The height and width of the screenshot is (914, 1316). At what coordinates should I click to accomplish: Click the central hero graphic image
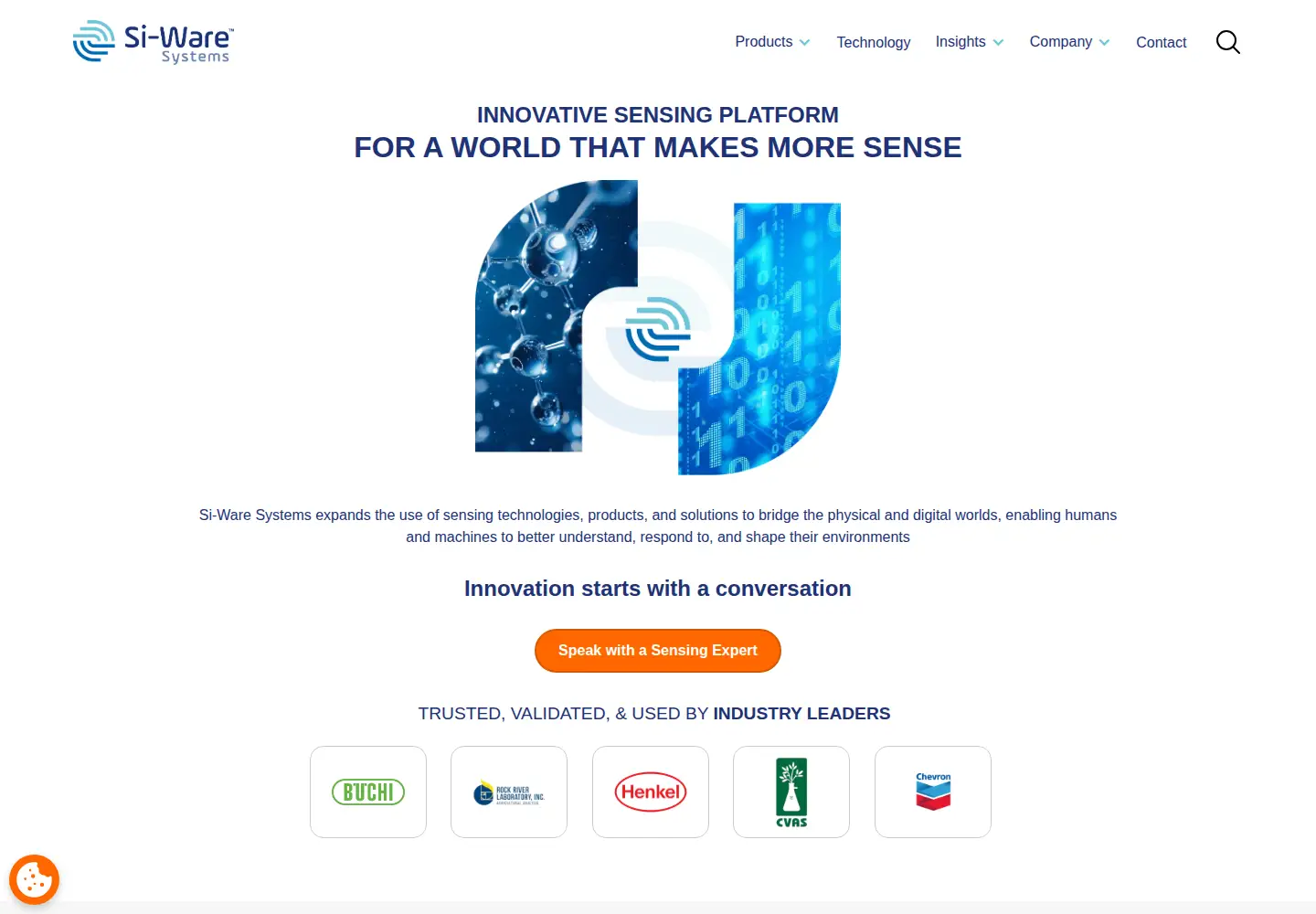click(658, 327)
